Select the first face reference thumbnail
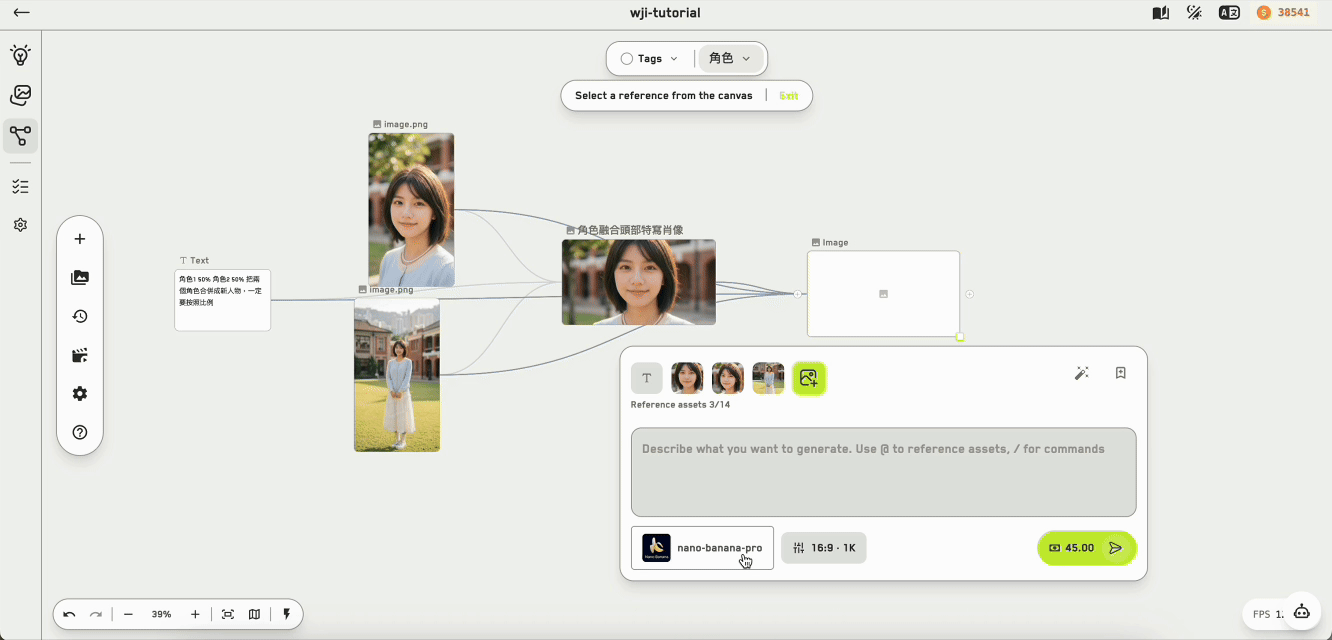The width and height of the screenshot is (1332, 640). pos(687,378)
